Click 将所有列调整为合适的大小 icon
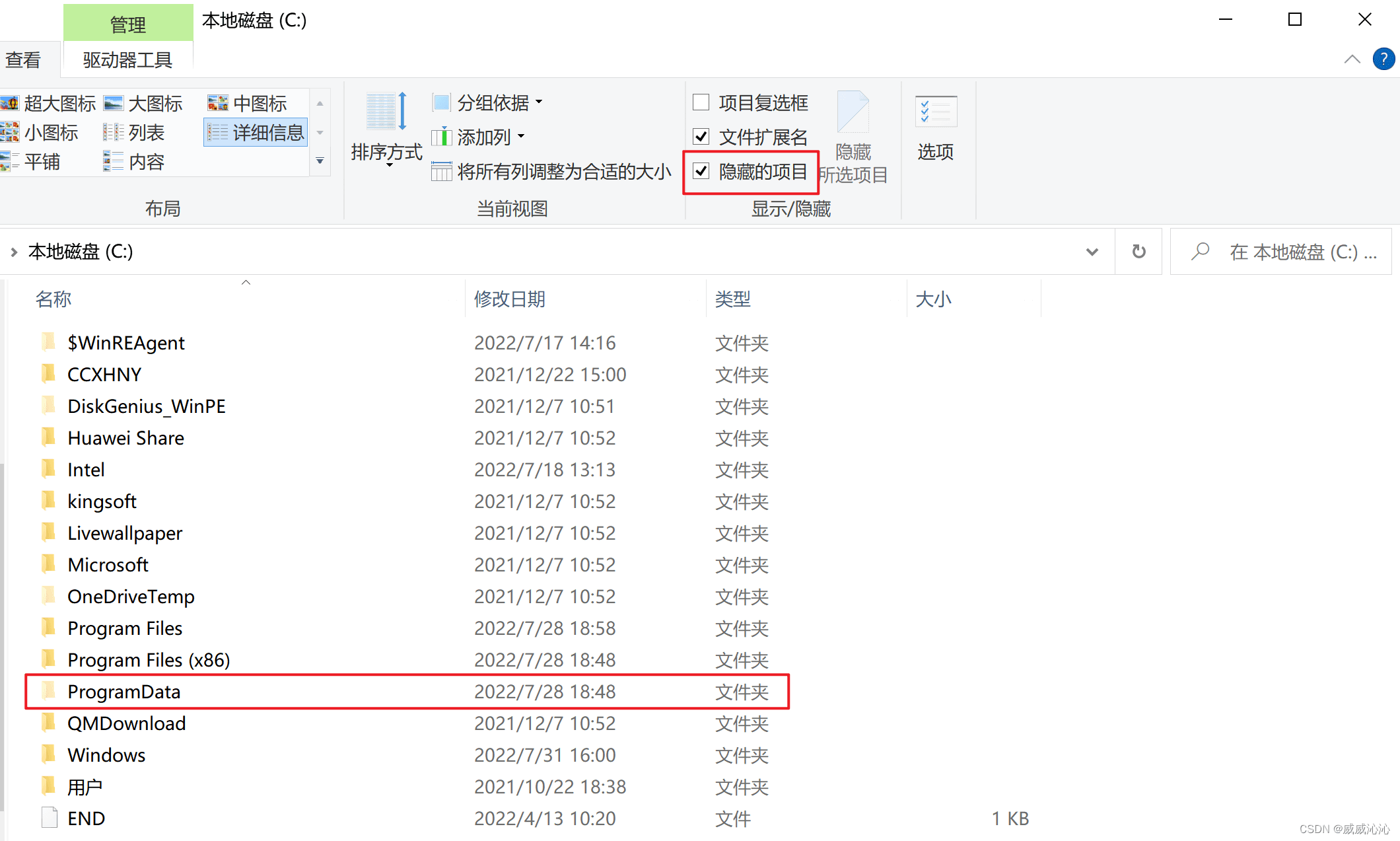The height and width of the screenshot is (841, 1400). [x=441, y=172]
